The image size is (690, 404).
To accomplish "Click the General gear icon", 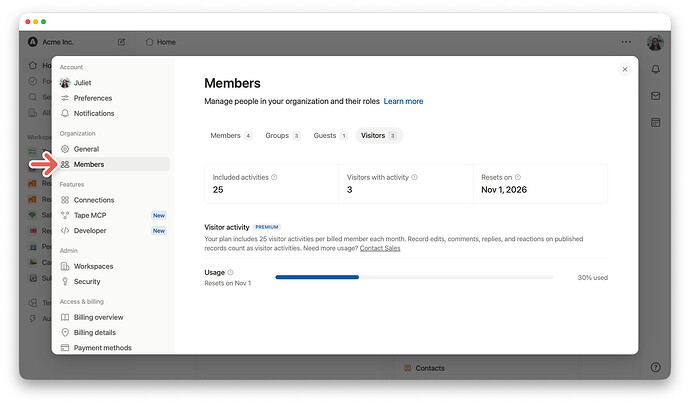I will [x=65, y=149].
